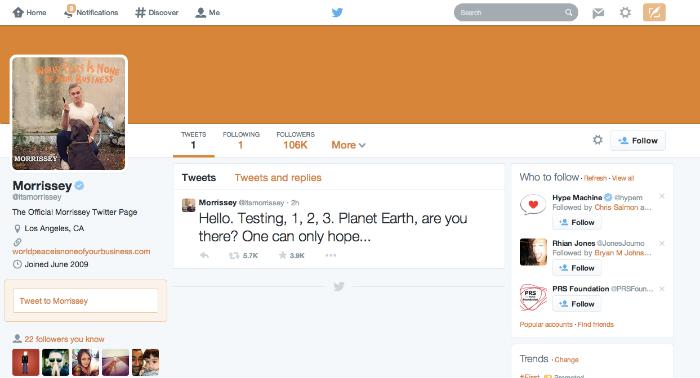Open the Find friends link
Viewport: 700px width, 378px height.
coord(596,324)
